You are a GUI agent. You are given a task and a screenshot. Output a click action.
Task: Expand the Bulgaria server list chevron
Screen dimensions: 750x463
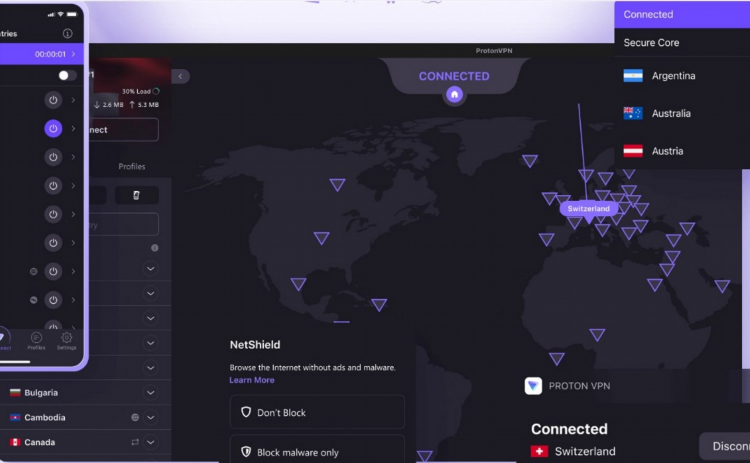[151, 393]
